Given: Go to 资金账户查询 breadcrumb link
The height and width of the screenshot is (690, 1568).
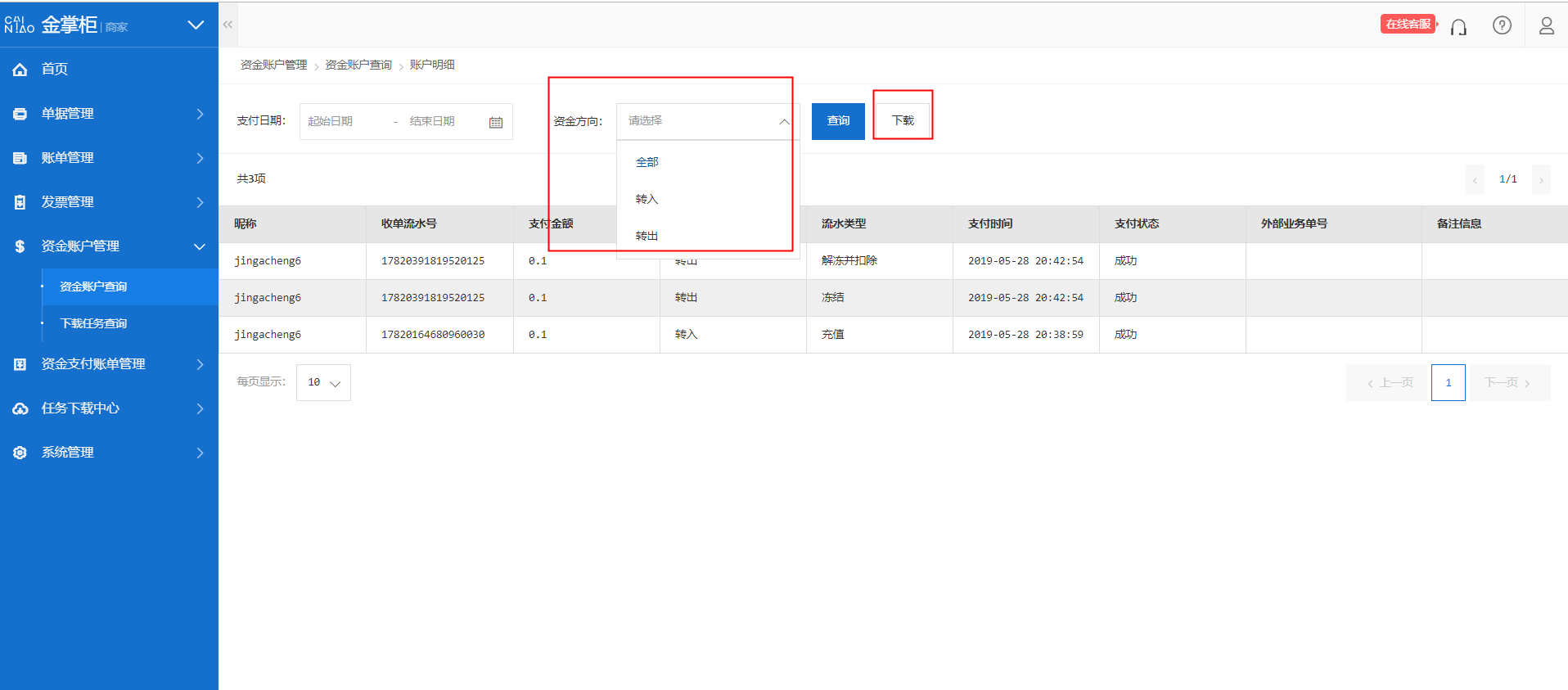Looking at the screenshot, I should (358, 65).
